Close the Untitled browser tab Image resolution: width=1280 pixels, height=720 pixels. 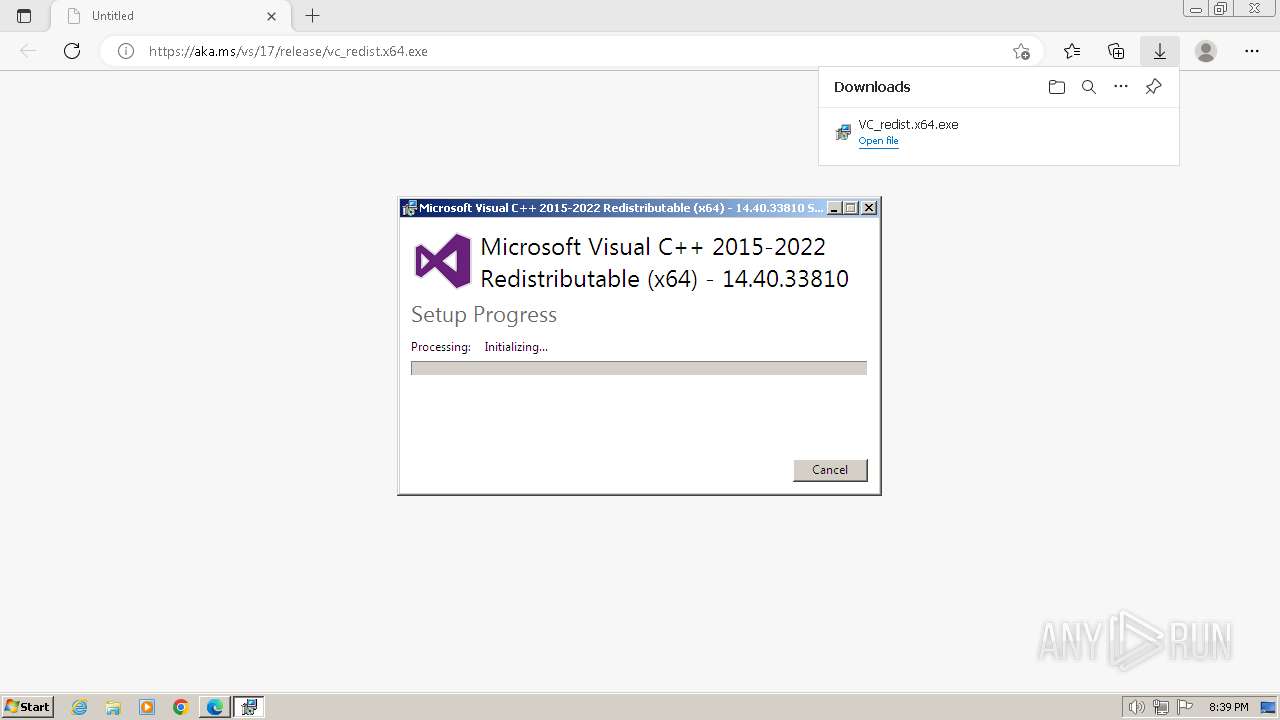(272, 16)
